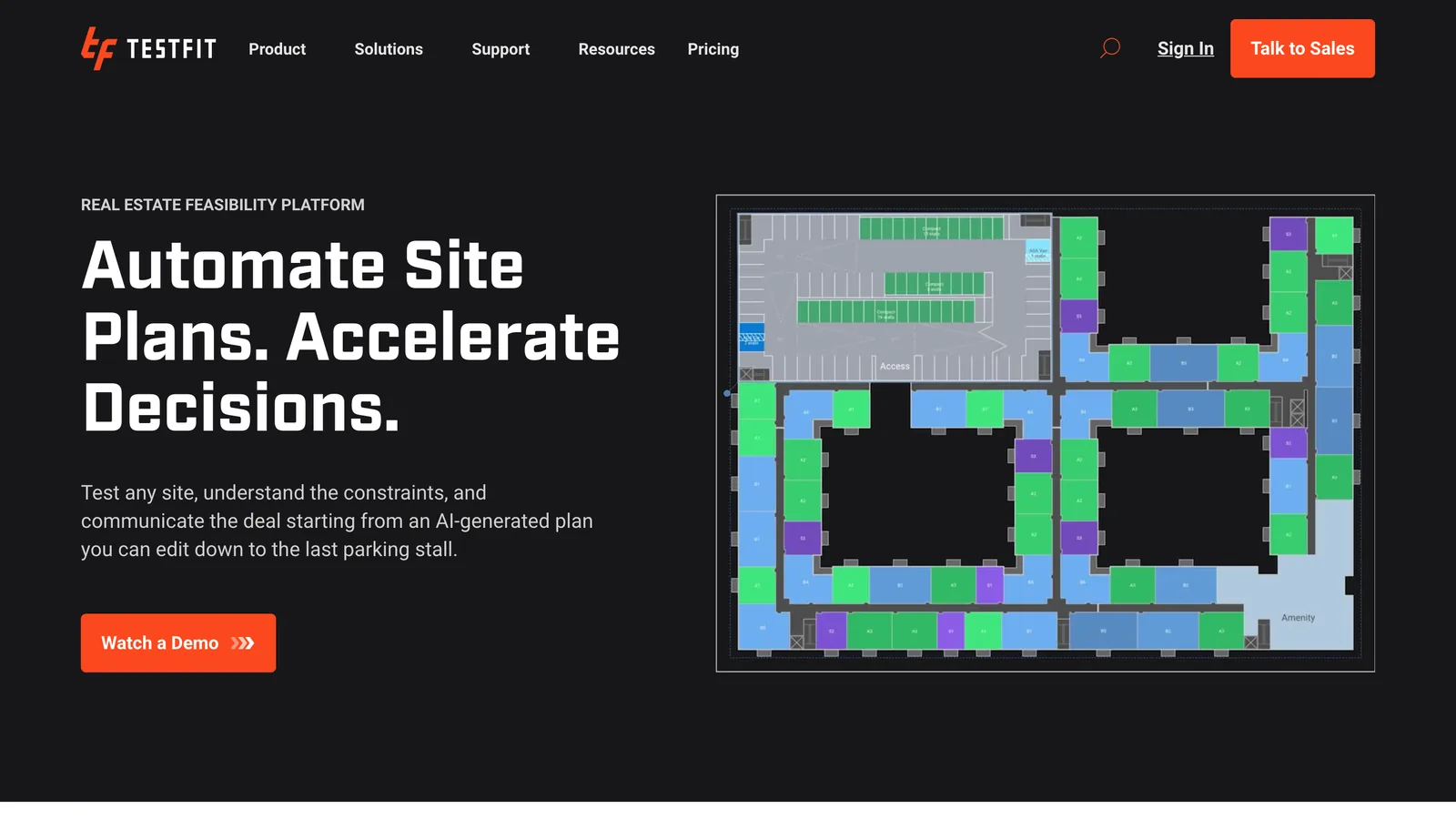The height and width of the screenshot is (819, 1456).
Task: Open the Support menu
Action: pos(500,49)
